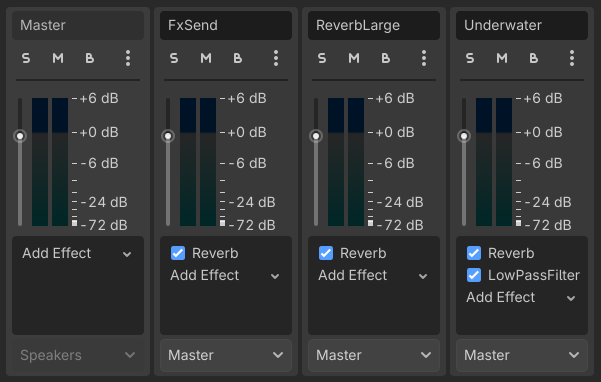Click the Underwater bus VU meter
Screen dimensions: 601x382
click(x=494, y=162)
